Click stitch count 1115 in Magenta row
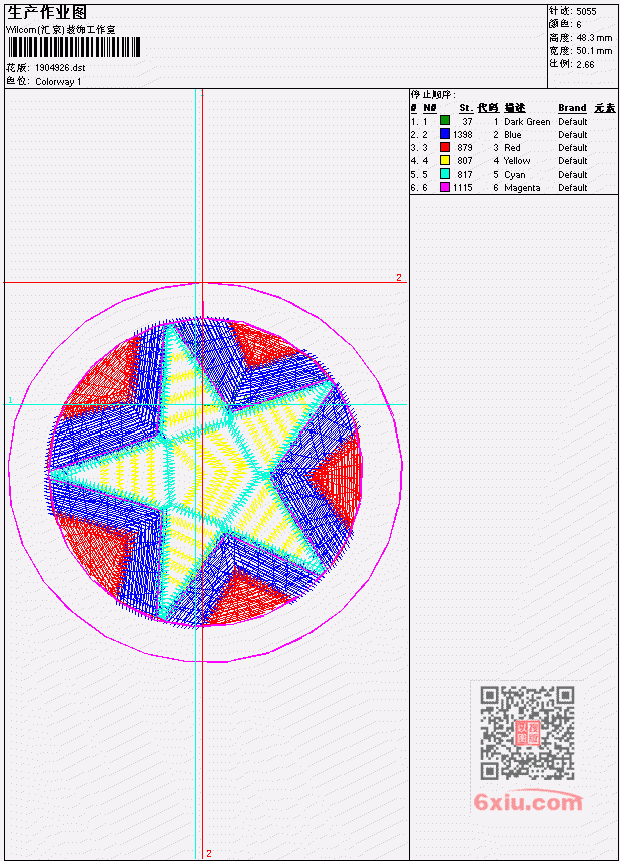620x861 pixels. pos(462,188)
